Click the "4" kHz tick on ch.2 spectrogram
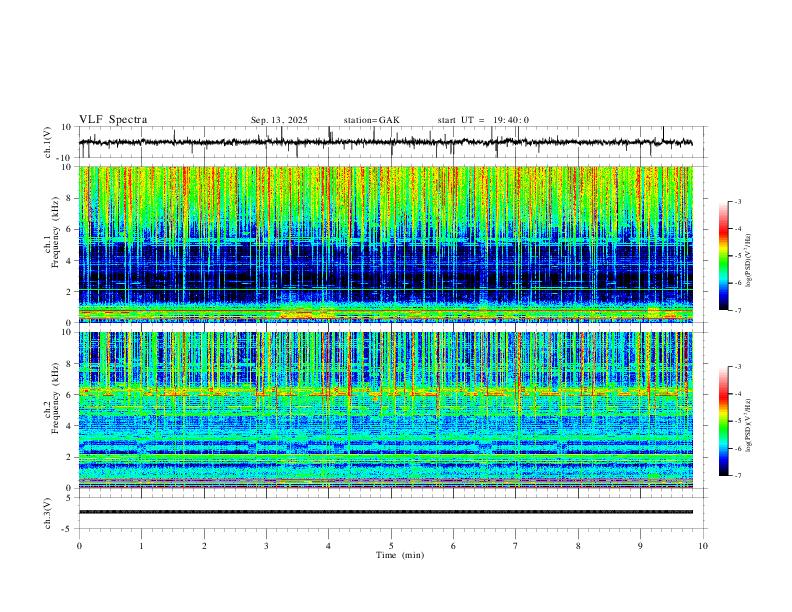The image size is (792, 612). coord(69,426)
